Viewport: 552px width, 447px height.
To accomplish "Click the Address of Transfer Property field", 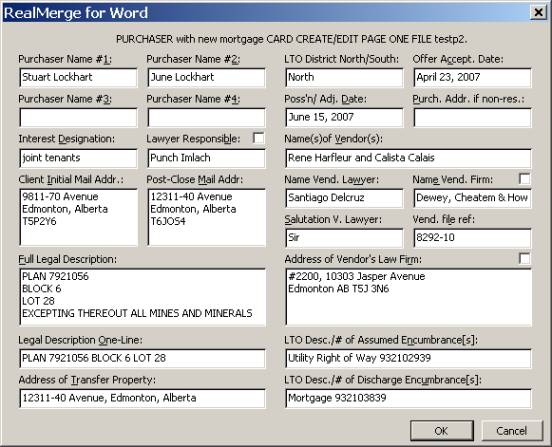I will click(x=142, y=398).
